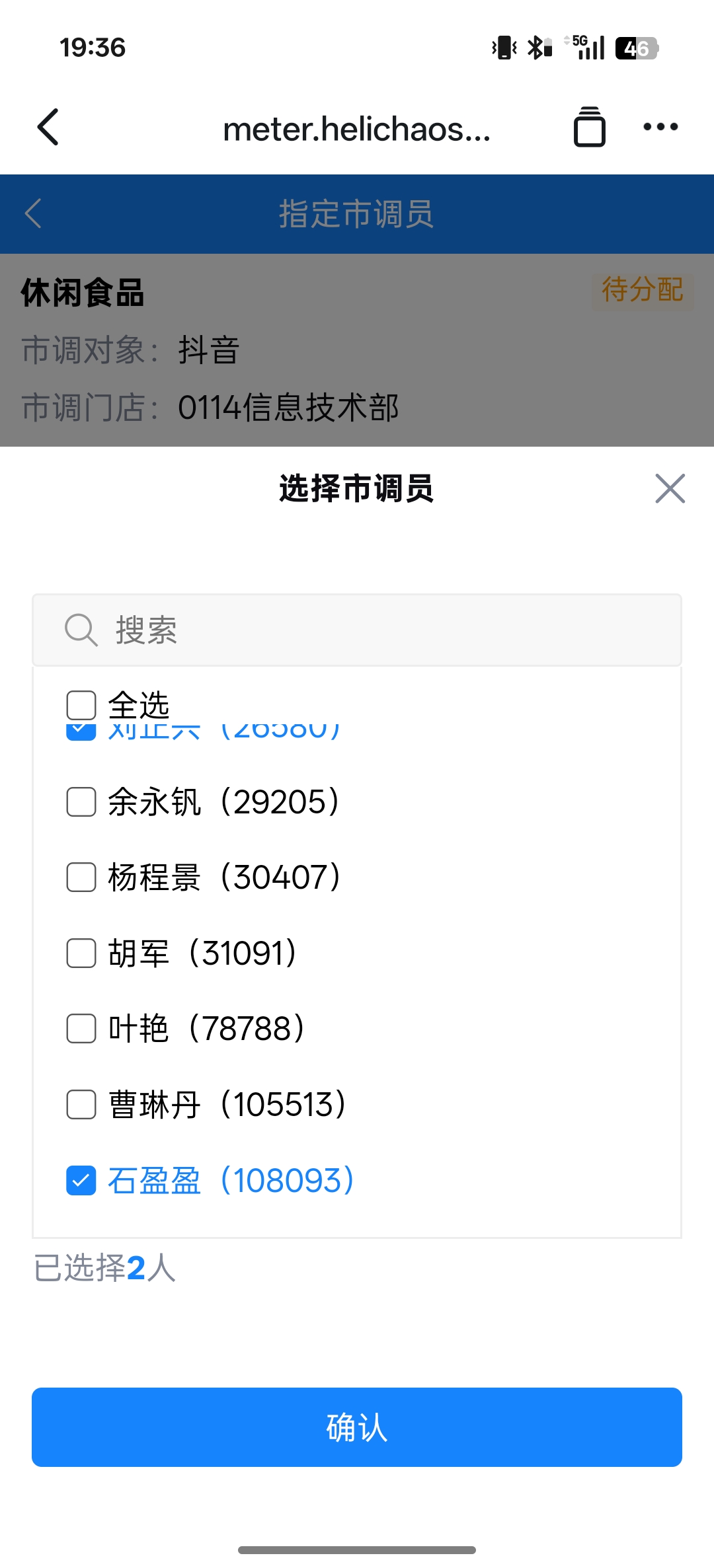Enable the 叶艳 (78788) checkbox
Image resolution: width=714 pixels, height=1568 pixels.
pos(81,1029)
